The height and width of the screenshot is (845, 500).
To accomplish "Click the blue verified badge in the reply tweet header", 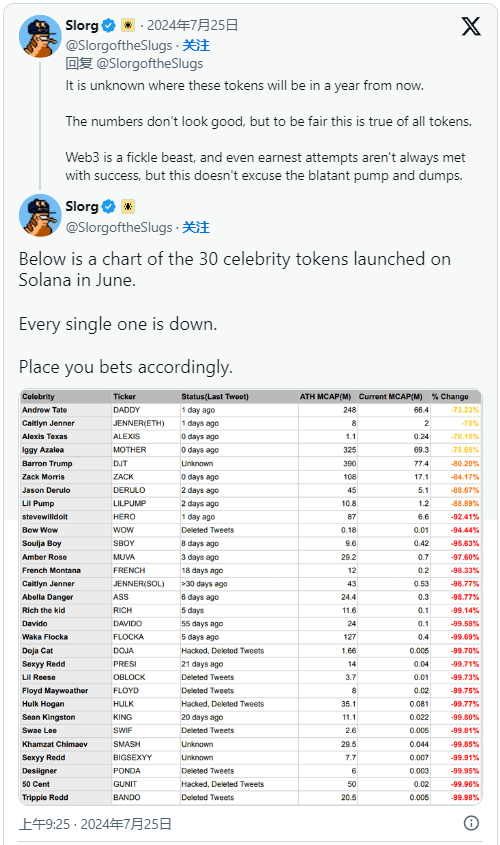I will [x=109, y=25].
